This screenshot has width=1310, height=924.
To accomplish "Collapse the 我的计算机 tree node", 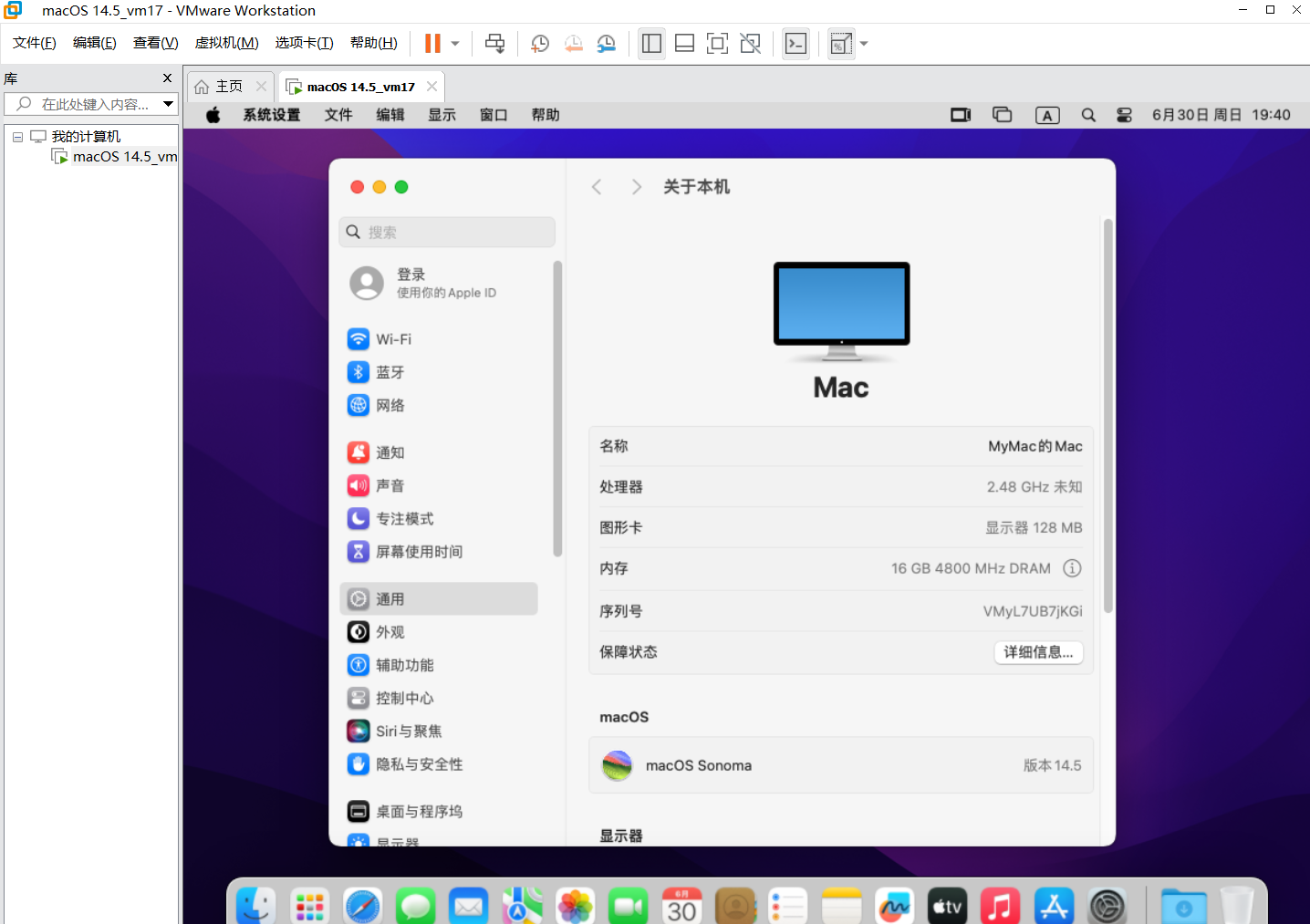I will pyautogui.click(x=17, y=137).
